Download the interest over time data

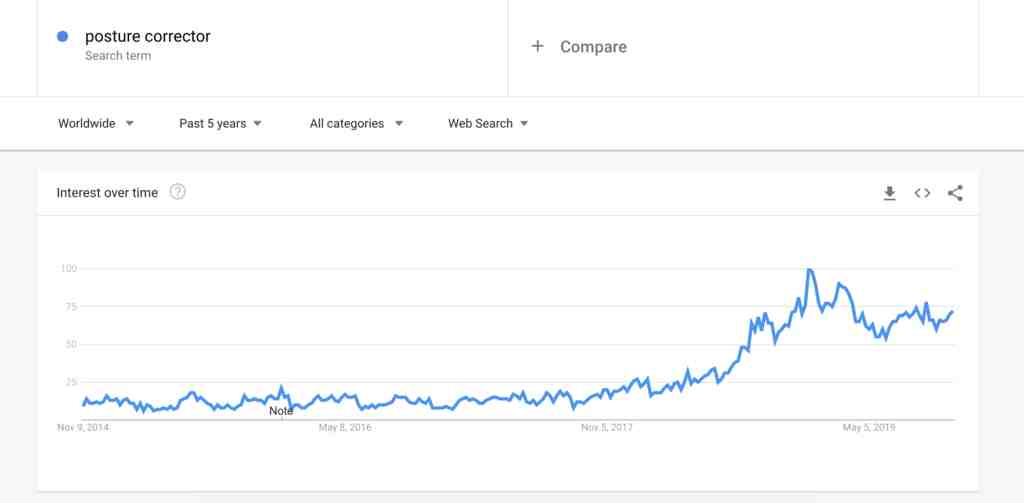889,193
